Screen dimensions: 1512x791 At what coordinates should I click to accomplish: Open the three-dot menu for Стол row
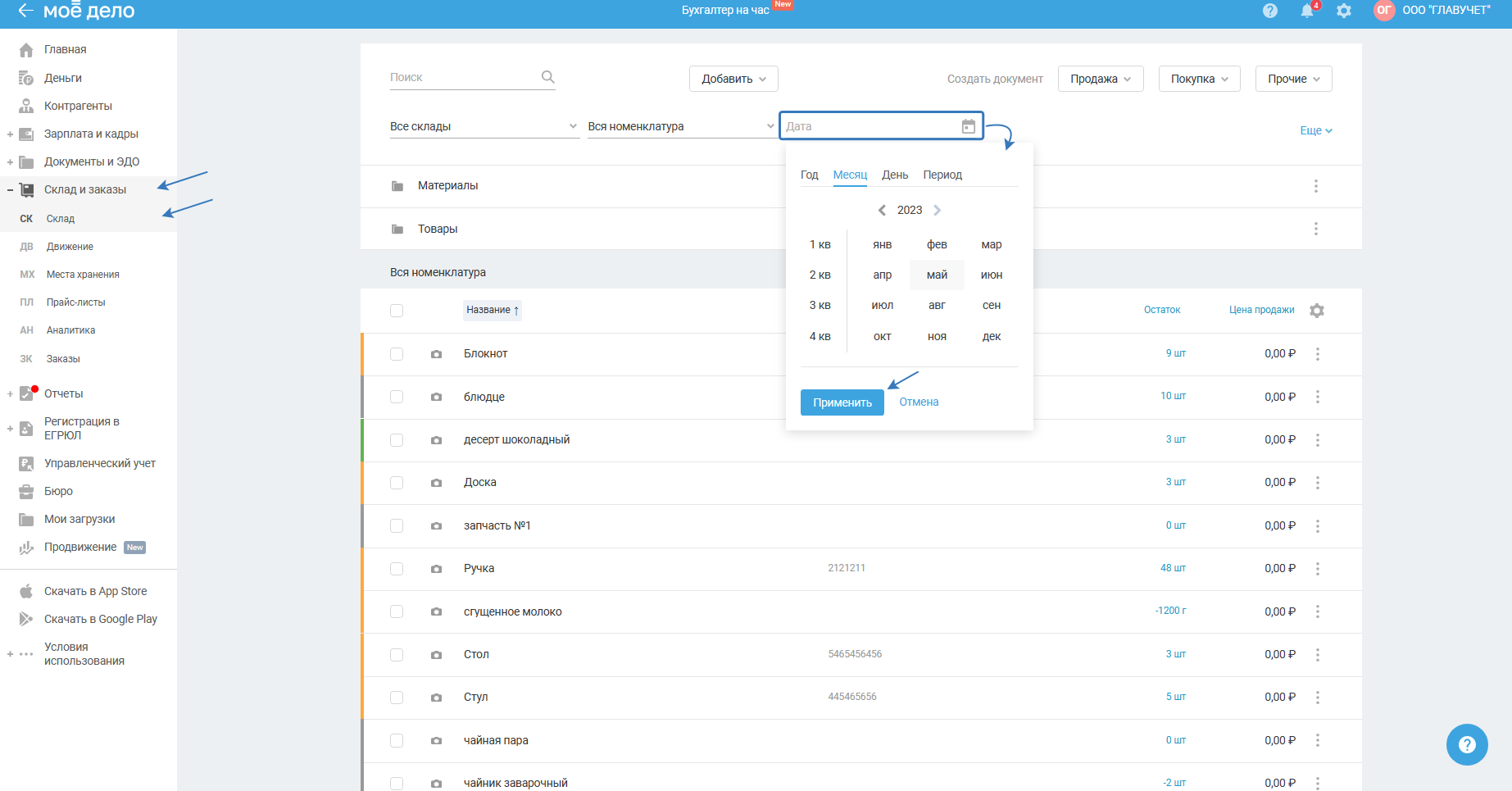coord(1318,655)
